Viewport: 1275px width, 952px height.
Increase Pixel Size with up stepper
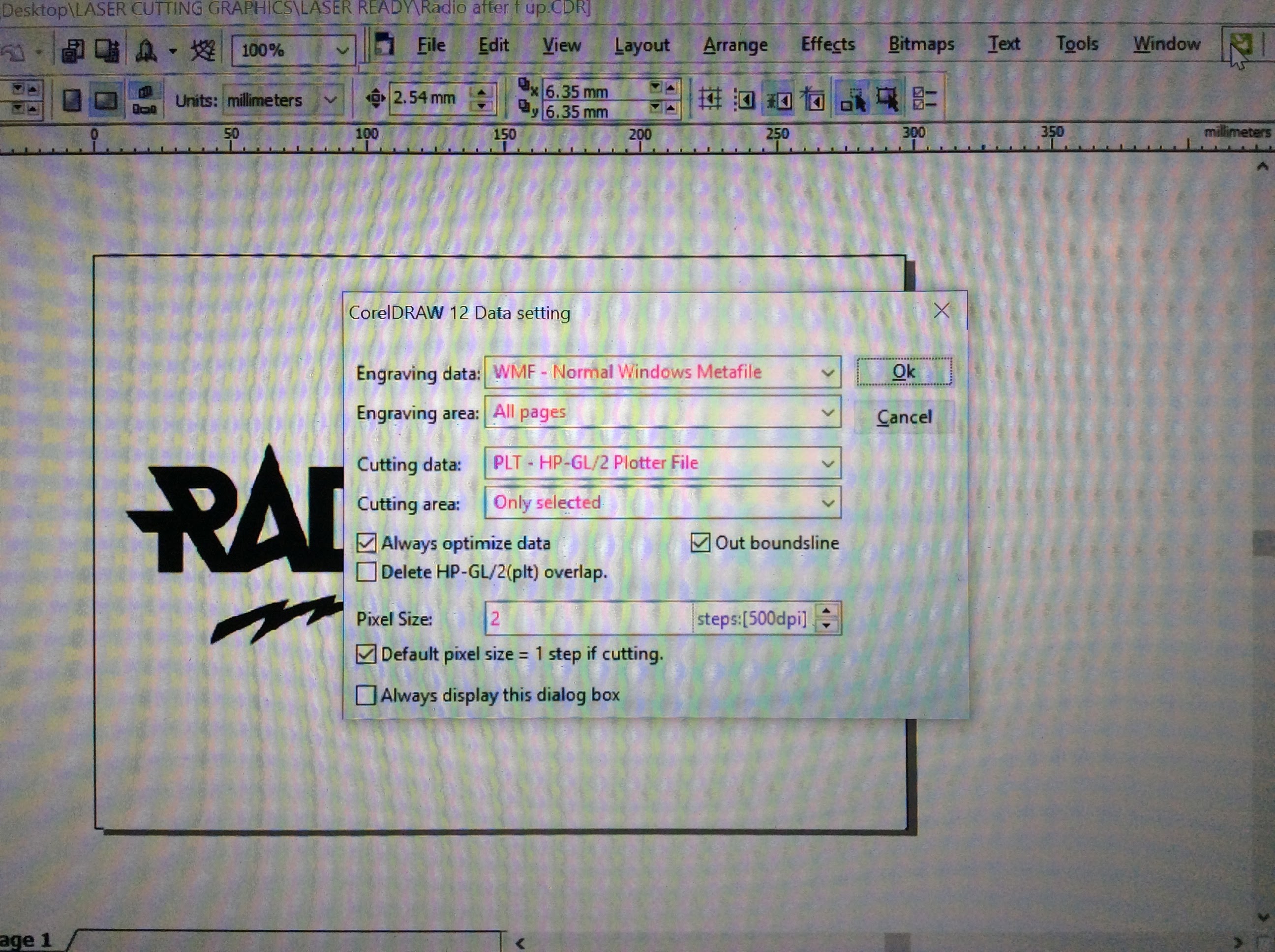click(x=827, y=611)
